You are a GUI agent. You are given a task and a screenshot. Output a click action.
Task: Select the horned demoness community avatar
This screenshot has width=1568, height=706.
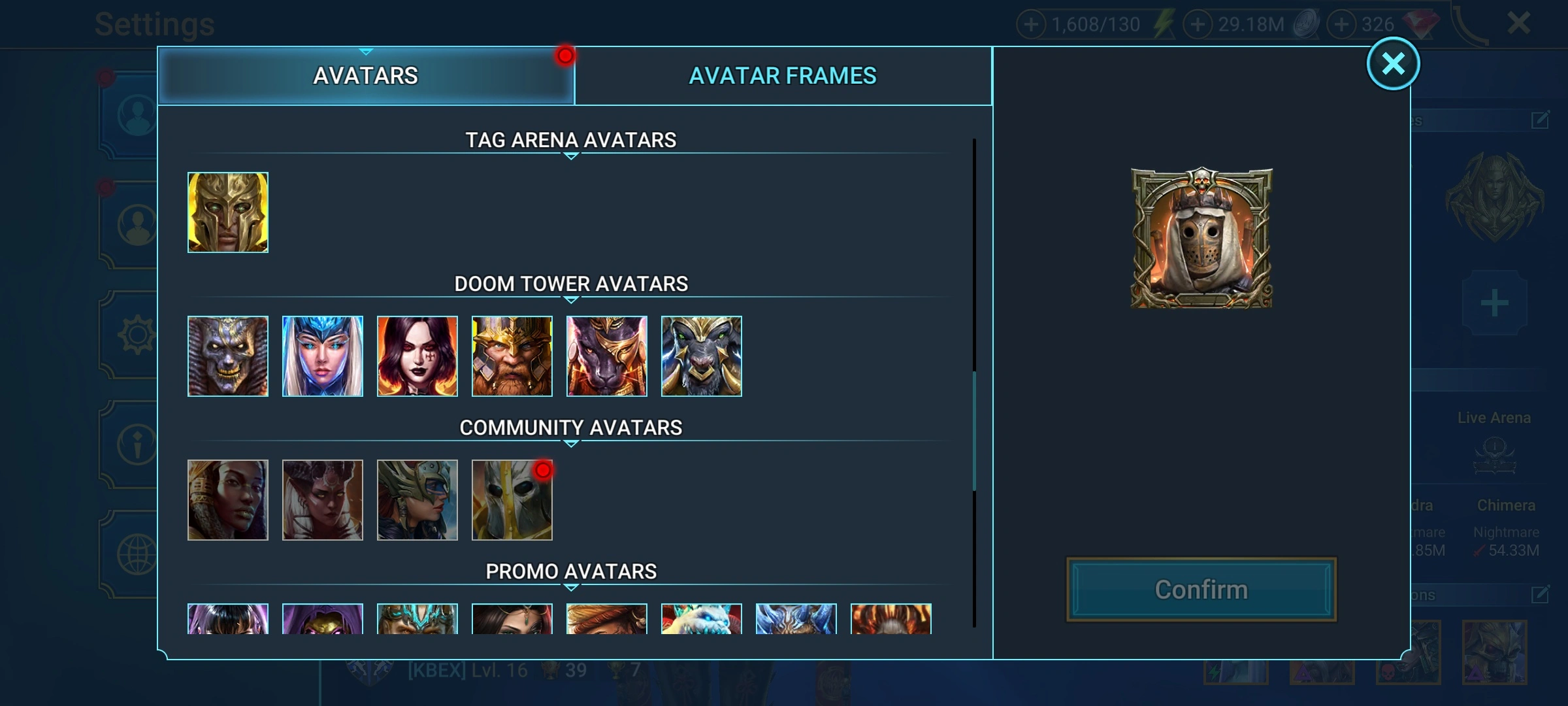322,500
